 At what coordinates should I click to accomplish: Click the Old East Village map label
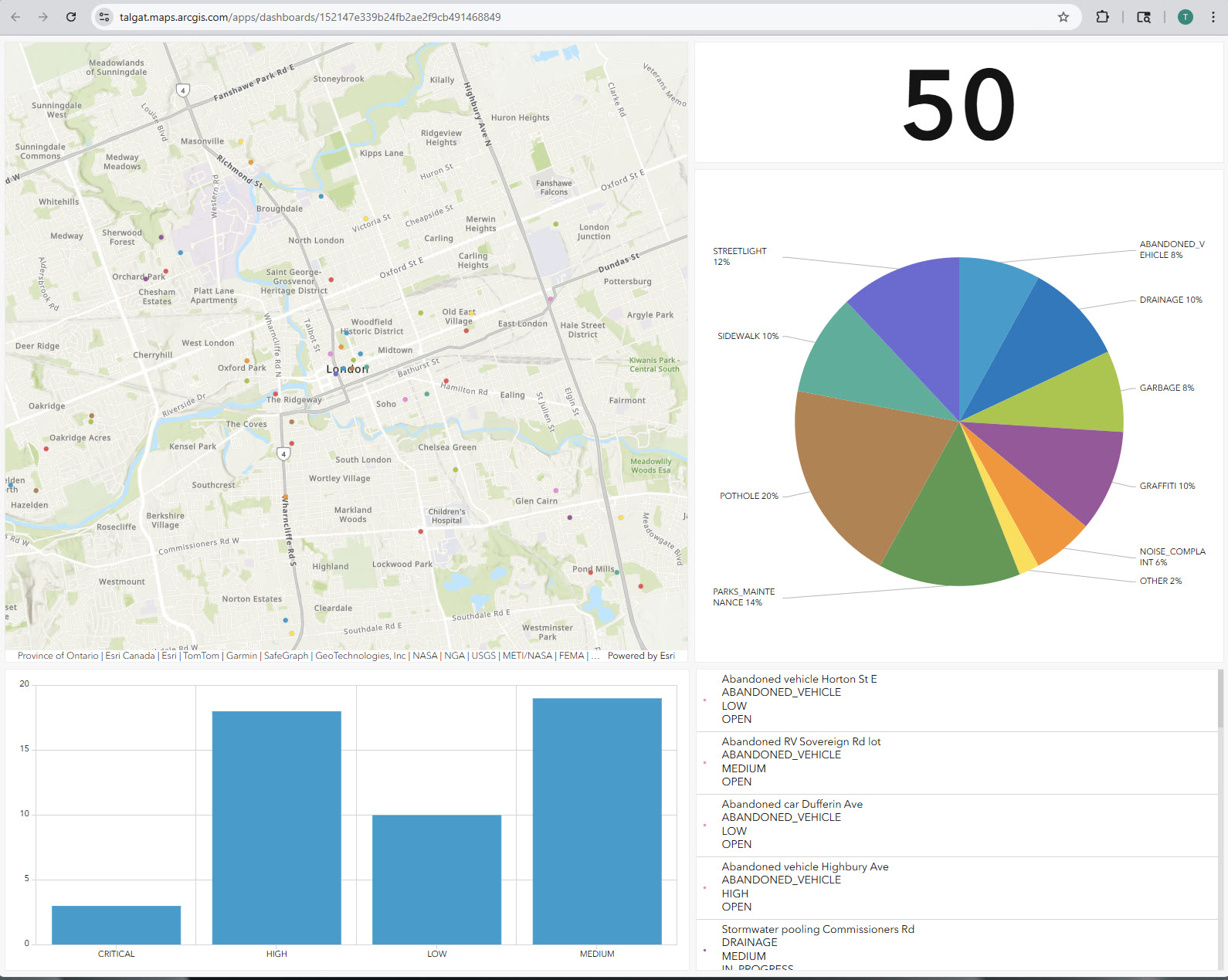[458, 317]
